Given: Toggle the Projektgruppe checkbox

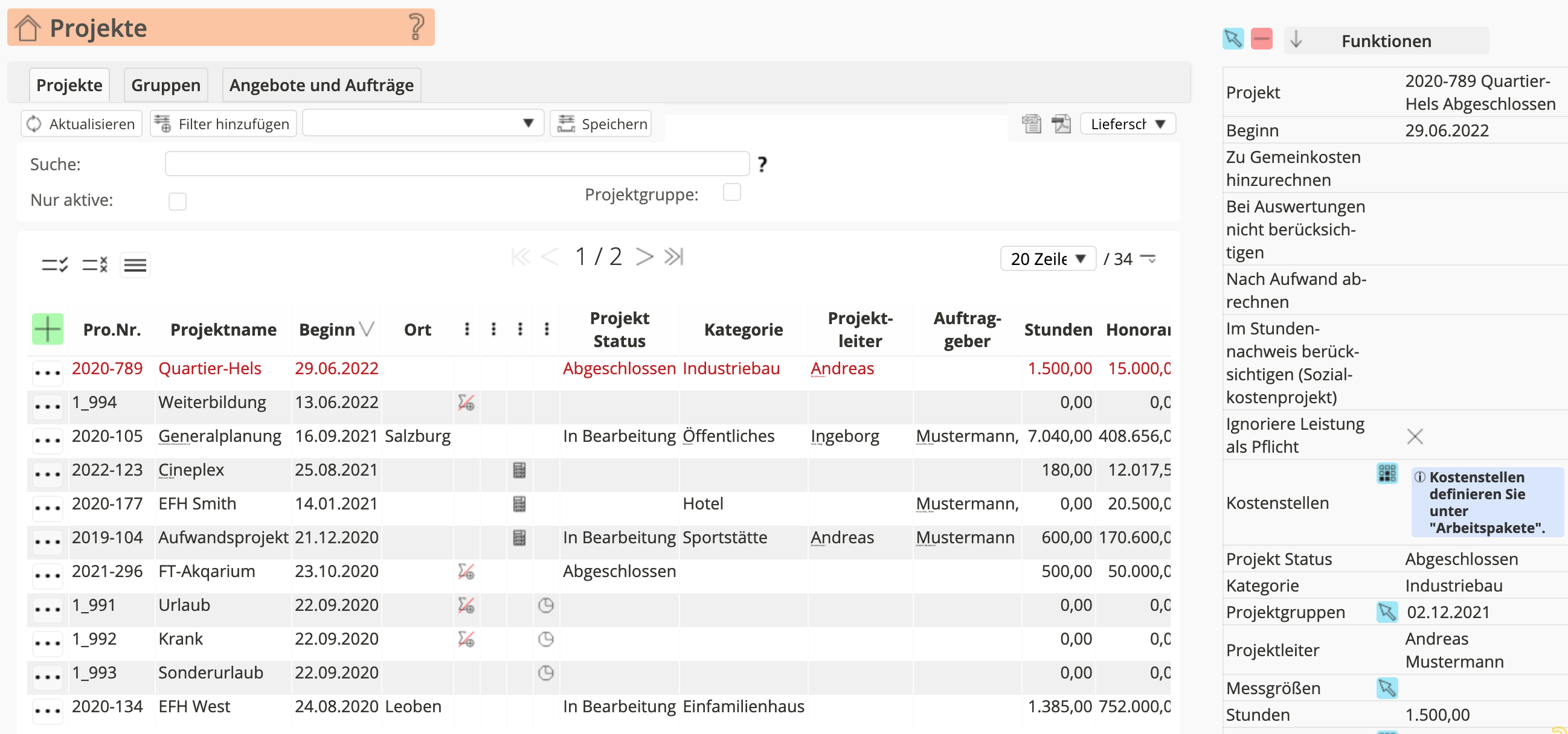Looking at the screenshot, I should tap(731, 193).
